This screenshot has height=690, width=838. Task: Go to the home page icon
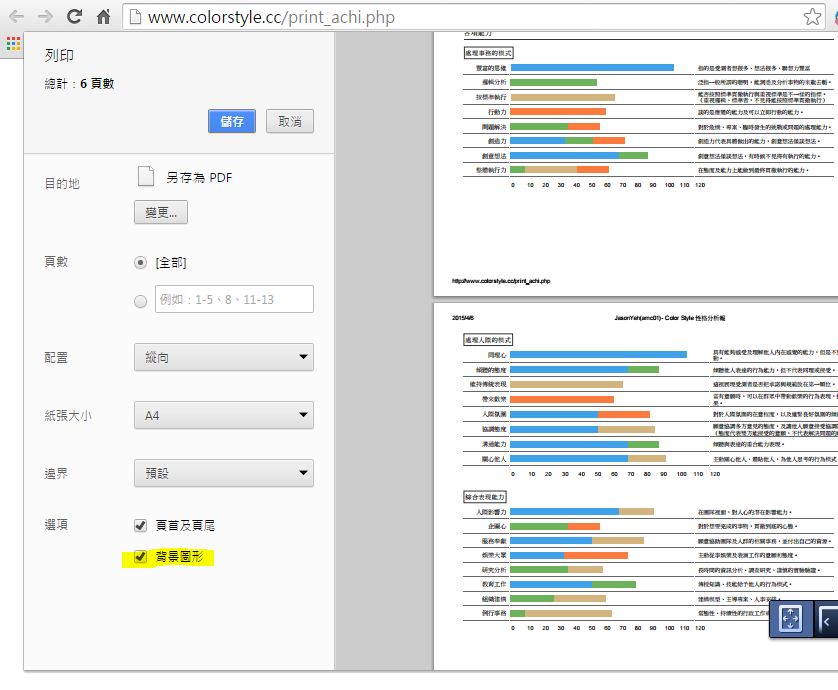103,17
